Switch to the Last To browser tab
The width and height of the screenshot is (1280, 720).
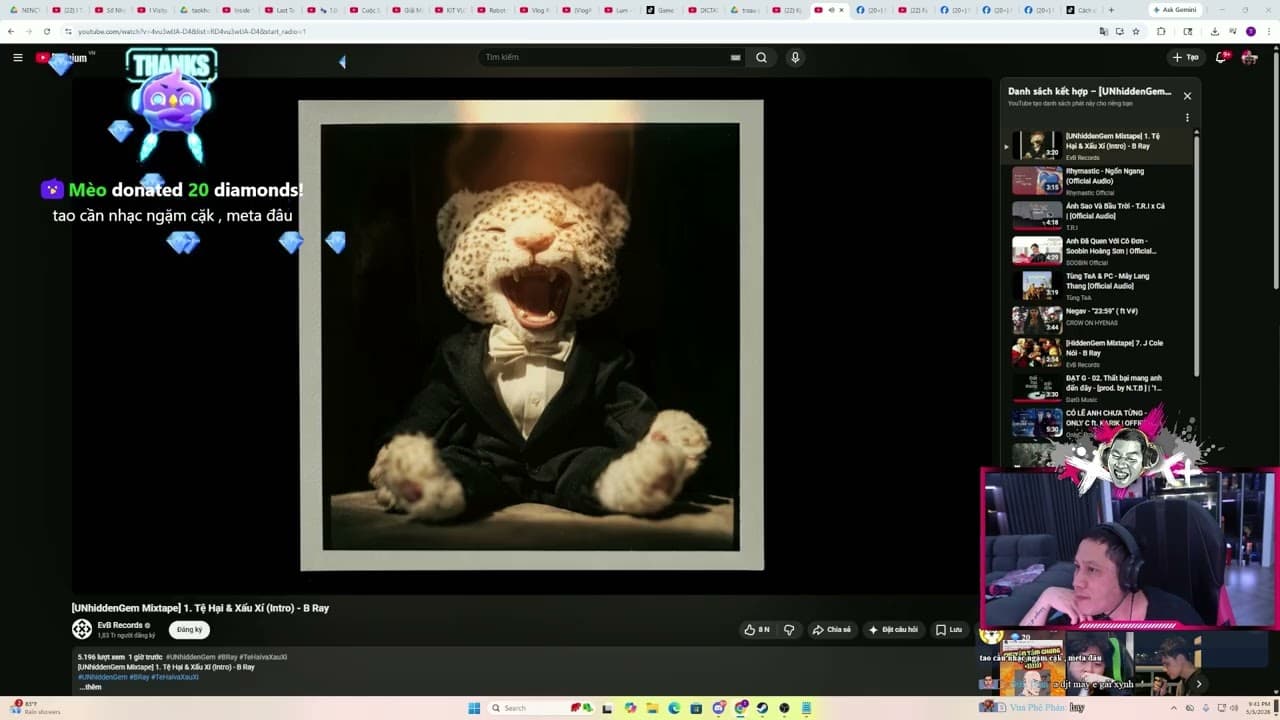(282, 10)
